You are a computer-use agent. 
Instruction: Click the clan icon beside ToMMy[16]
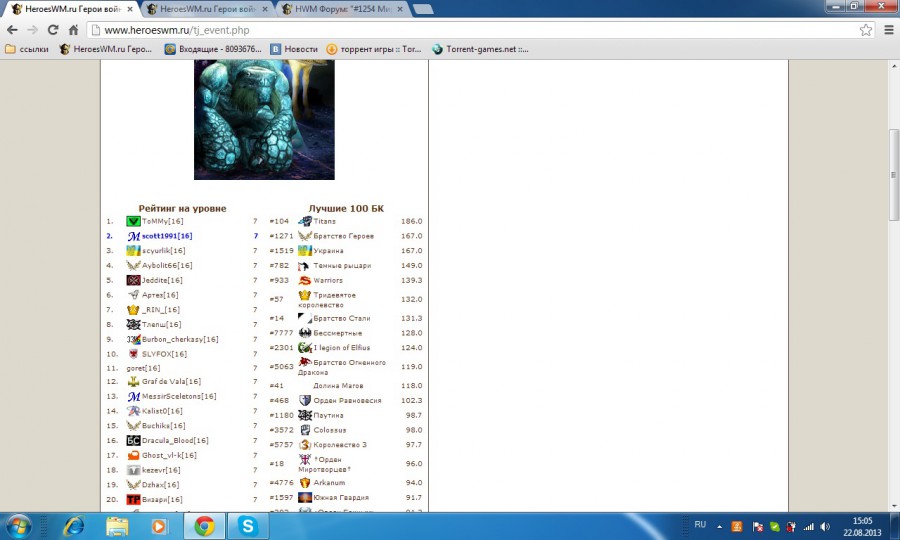[x=133, y=221]
